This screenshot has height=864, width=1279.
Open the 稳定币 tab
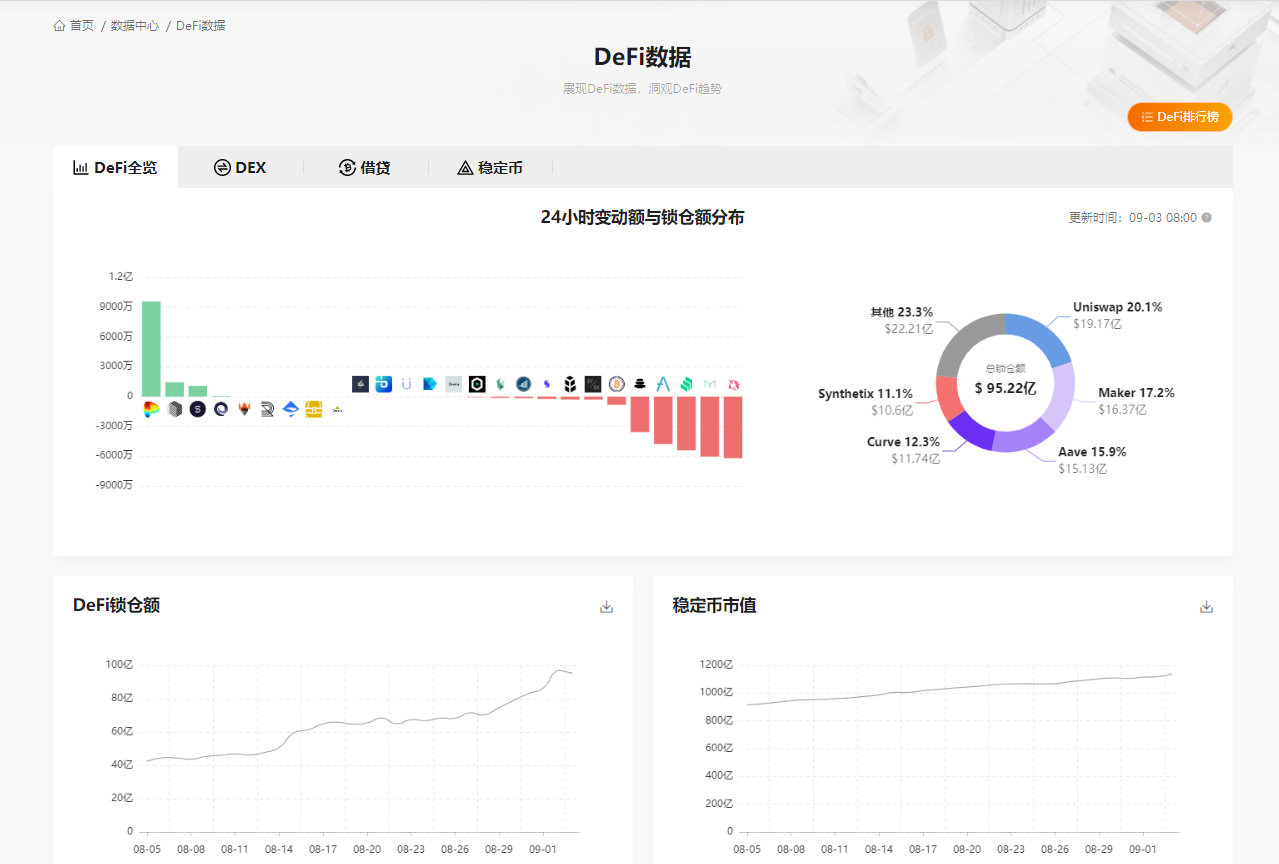coord(490,167)
